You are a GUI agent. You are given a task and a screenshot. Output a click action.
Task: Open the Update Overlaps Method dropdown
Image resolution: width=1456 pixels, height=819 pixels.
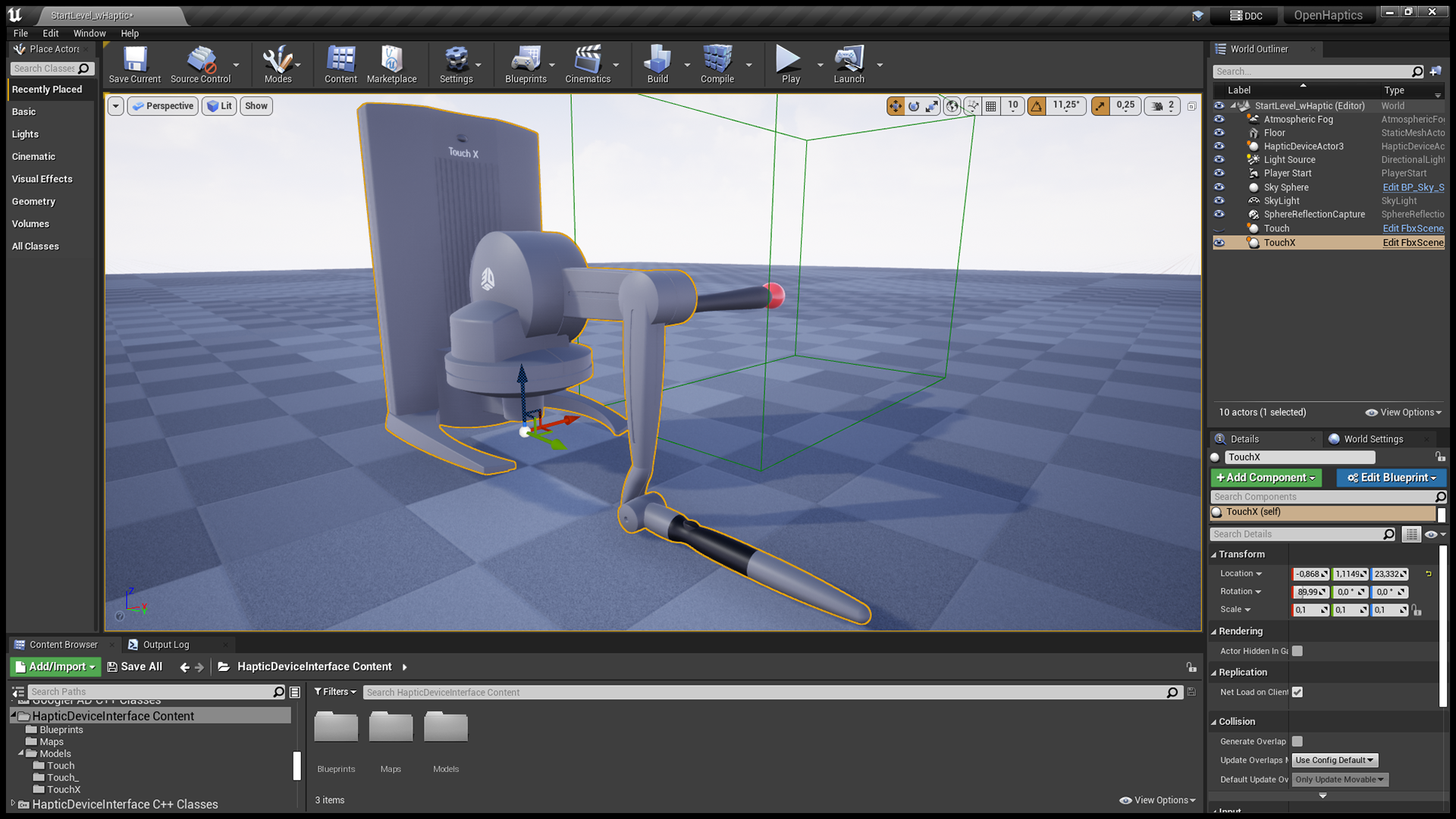pos(1335,760)
